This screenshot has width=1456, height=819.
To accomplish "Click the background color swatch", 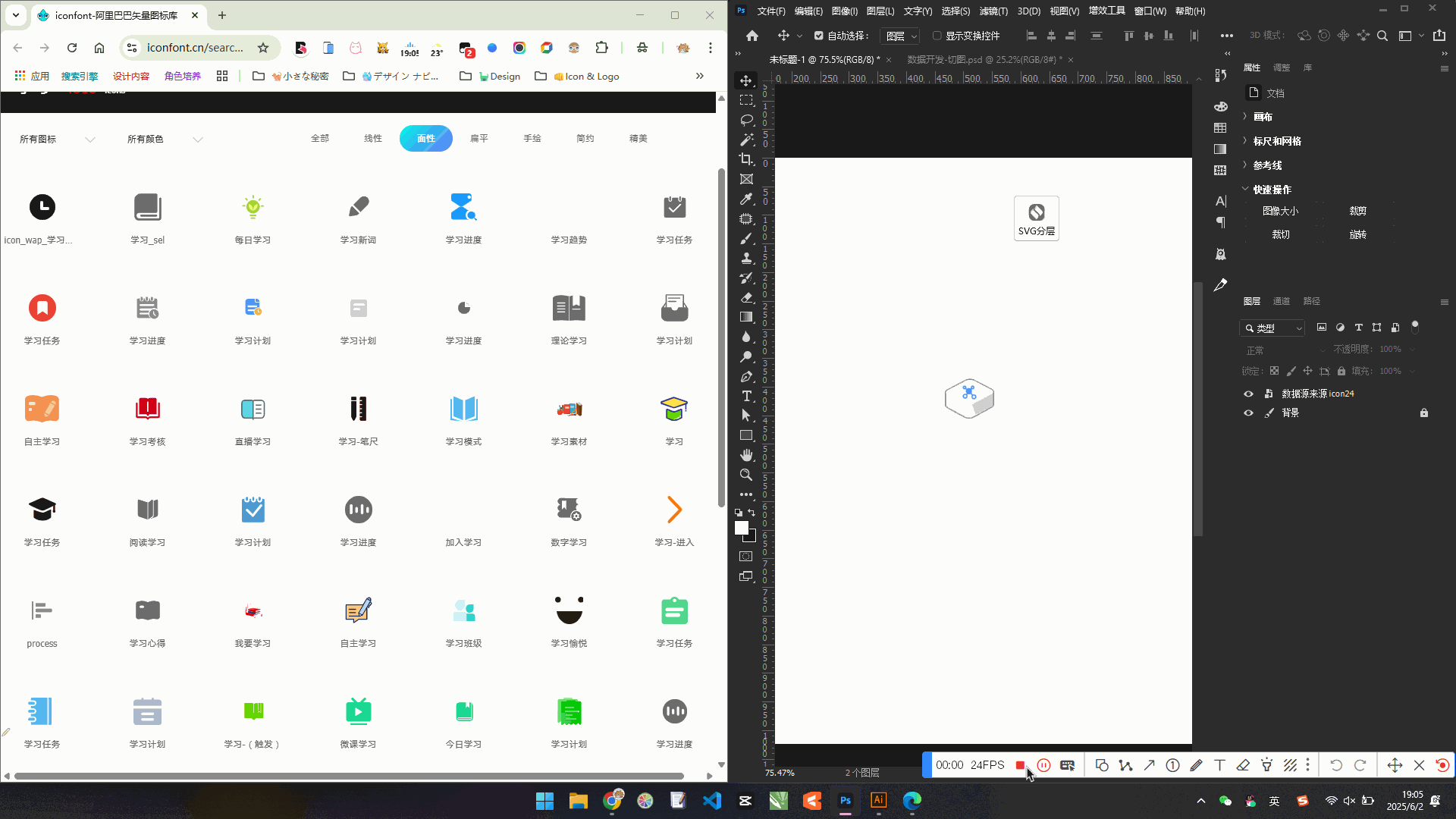I will (x=752, y=538).
